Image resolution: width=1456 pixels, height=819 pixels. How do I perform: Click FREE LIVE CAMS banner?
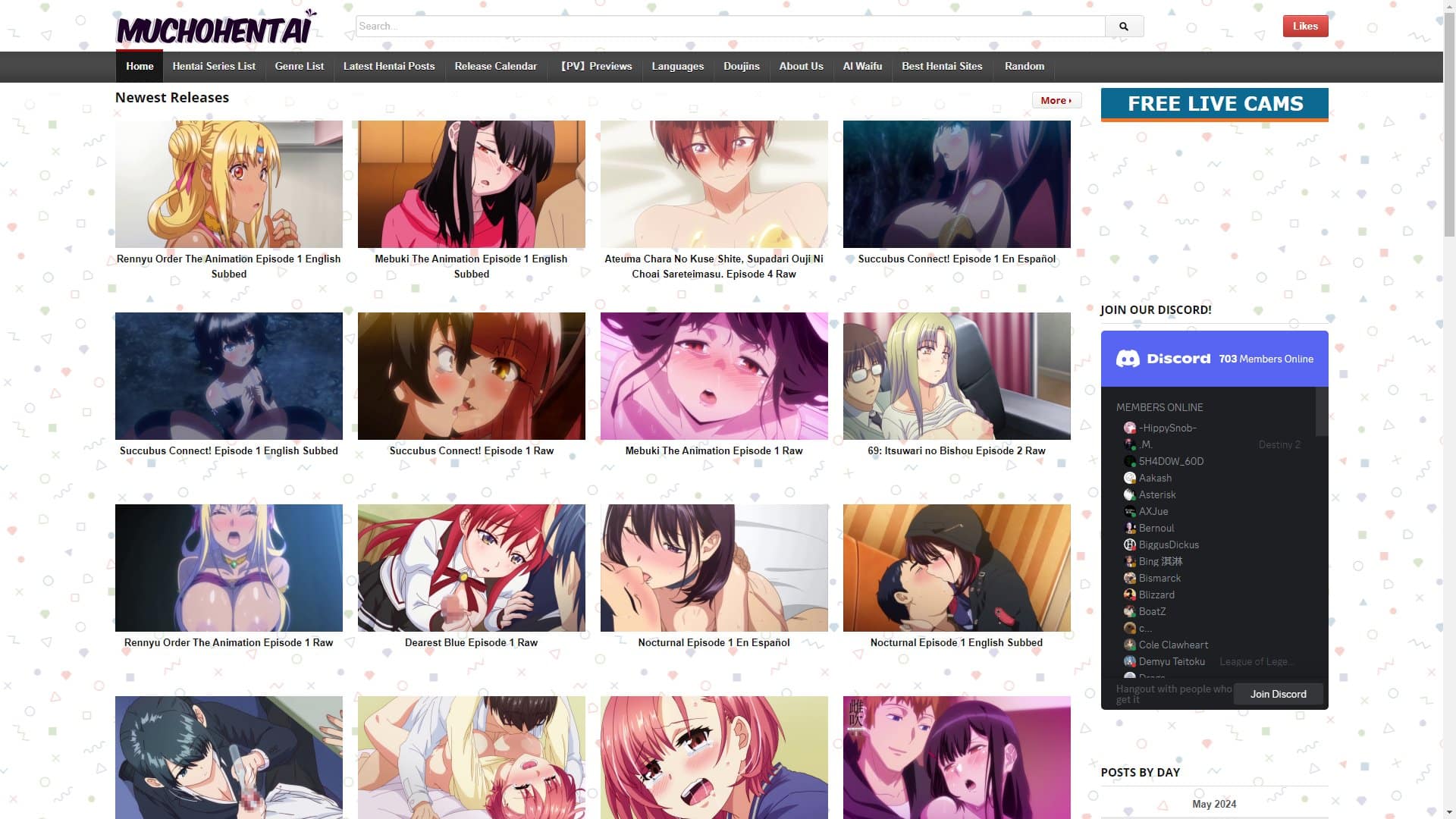(1214, 105)
